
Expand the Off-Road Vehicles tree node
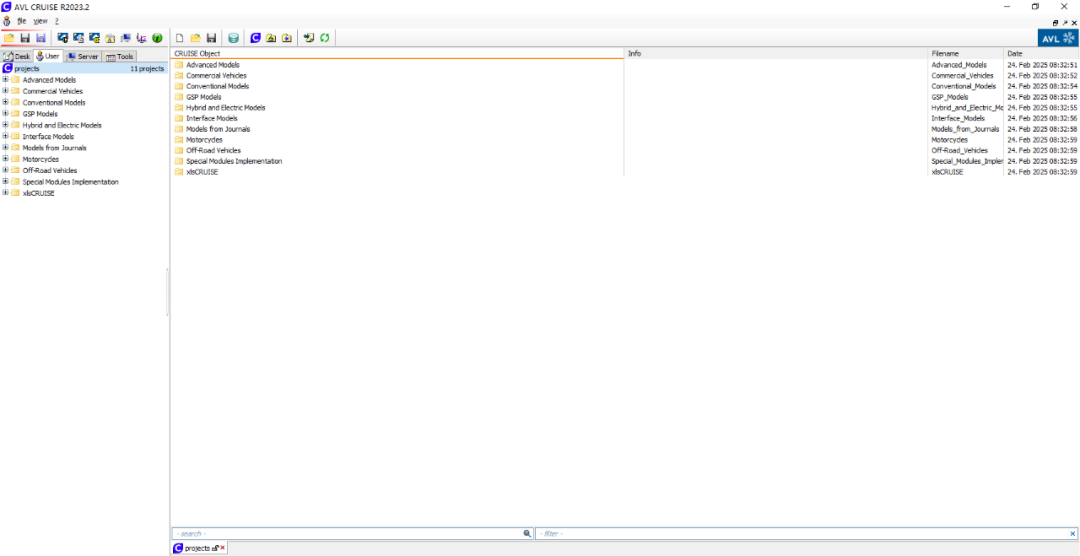[5, 170]
